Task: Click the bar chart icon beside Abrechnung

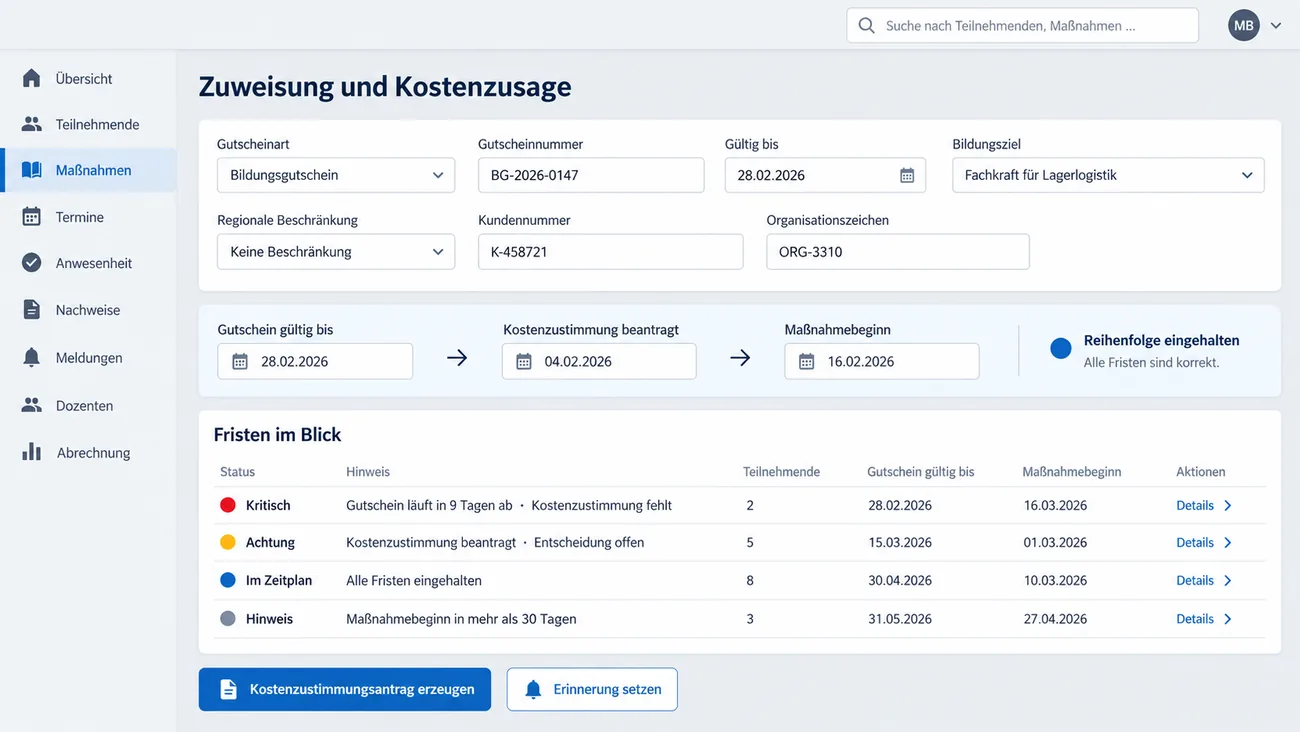Action: click(x=32, y=452)
